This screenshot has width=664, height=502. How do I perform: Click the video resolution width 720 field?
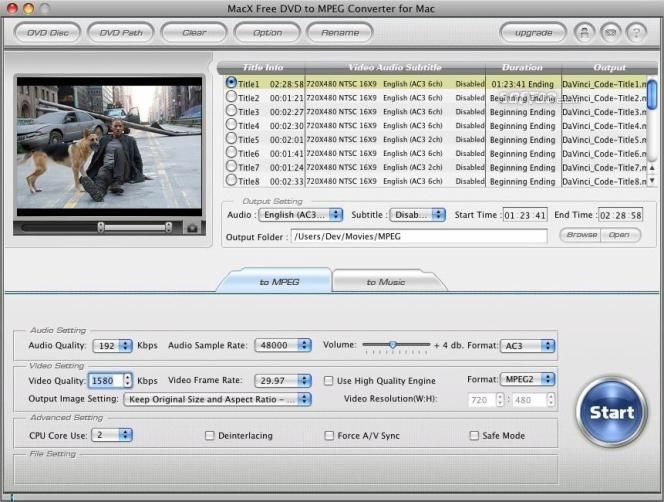pos(482,400)
